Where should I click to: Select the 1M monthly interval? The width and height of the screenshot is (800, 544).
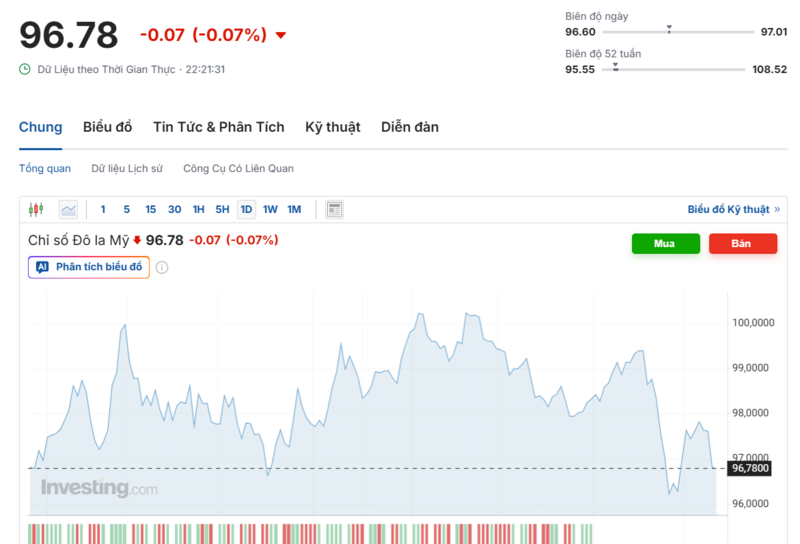pos(294,209)
